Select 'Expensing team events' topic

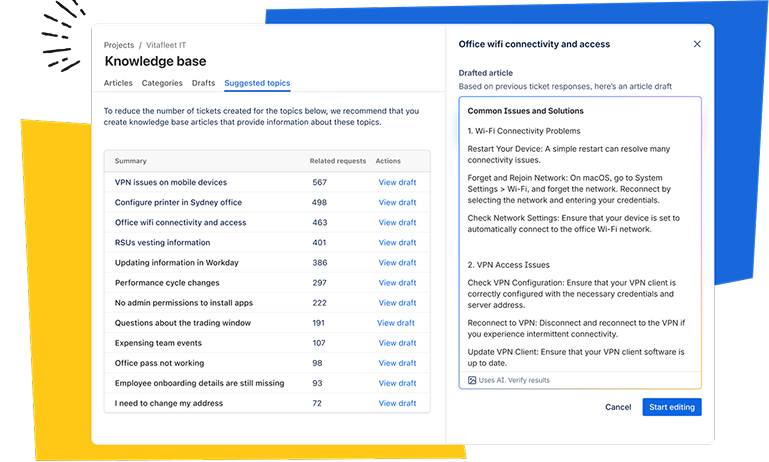point(158,343)
